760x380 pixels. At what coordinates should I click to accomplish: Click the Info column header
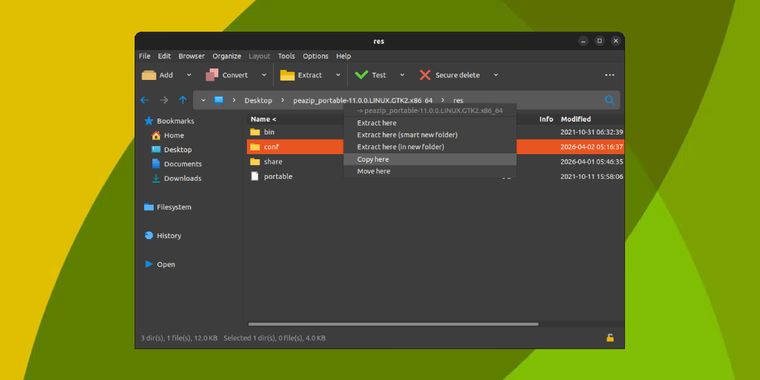pos(546,119)
